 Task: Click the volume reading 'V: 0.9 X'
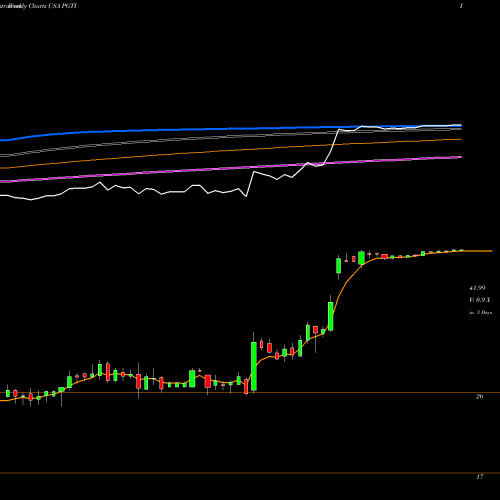click(x=480, y=300)
